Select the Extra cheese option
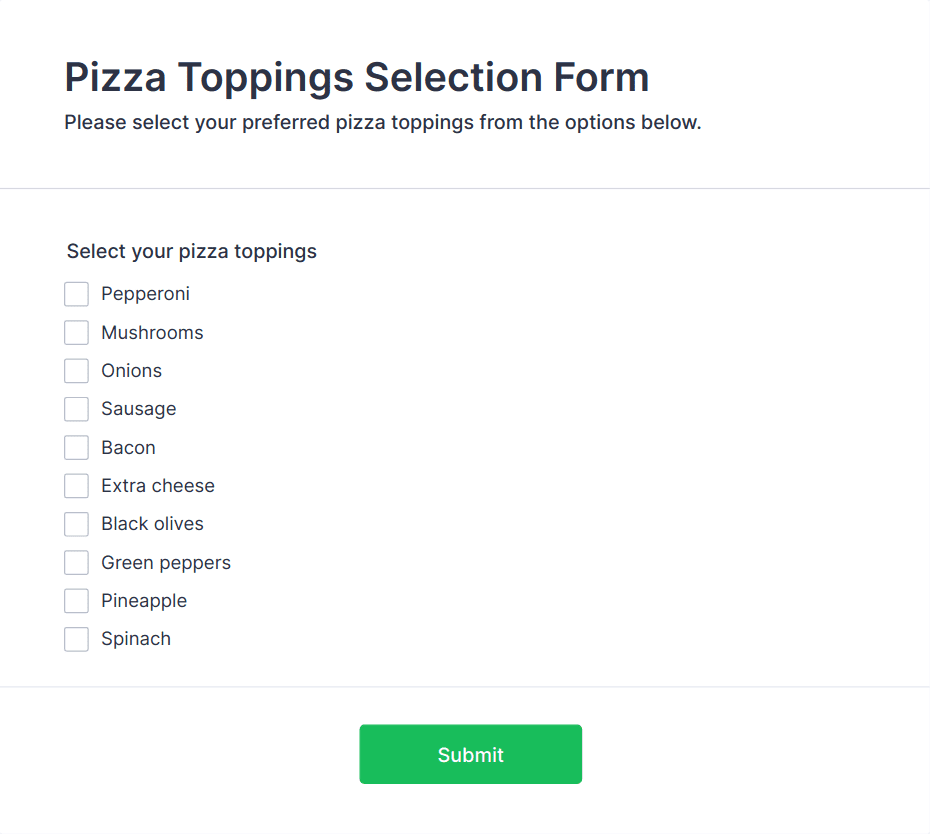 coord(77,485)
